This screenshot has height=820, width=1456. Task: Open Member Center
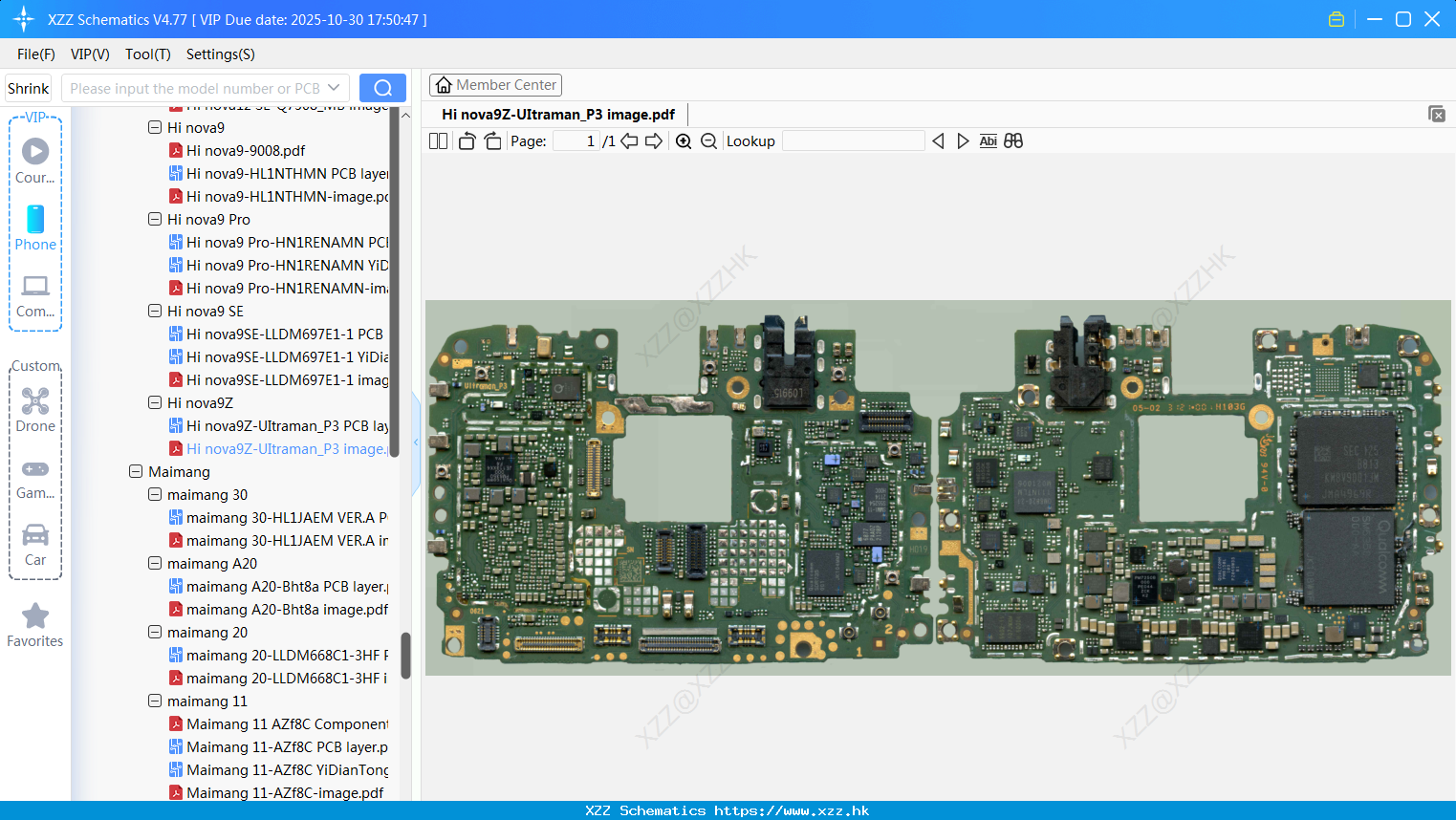(x=495, y=85)
